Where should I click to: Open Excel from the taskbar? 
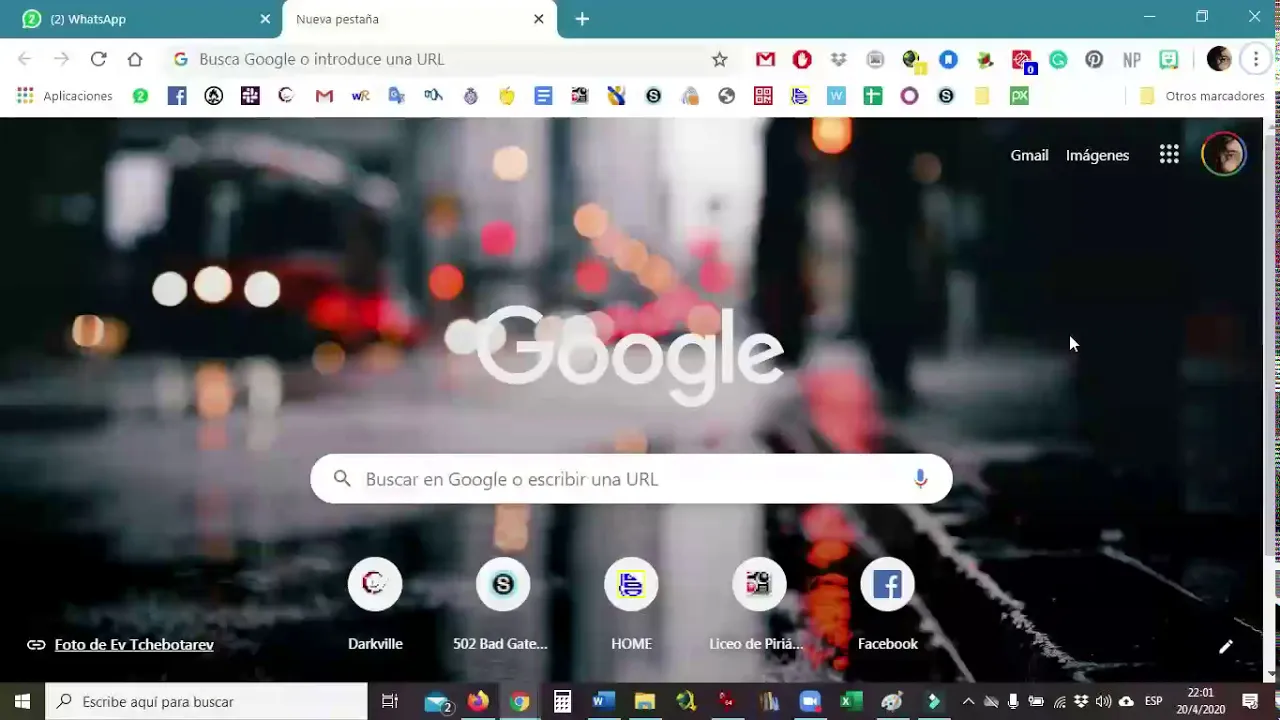pos(851,701)
